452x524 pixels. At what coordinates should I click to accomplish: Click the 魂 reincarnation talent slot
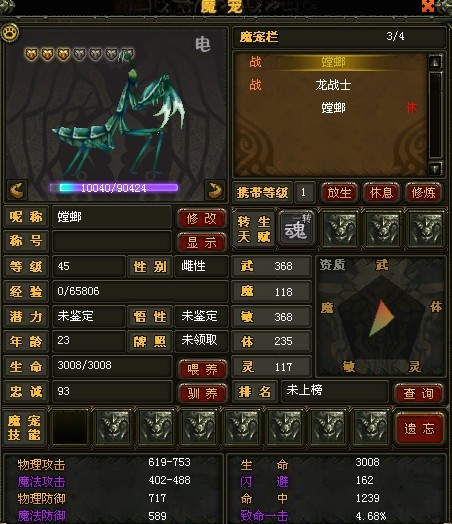point(296,229)
